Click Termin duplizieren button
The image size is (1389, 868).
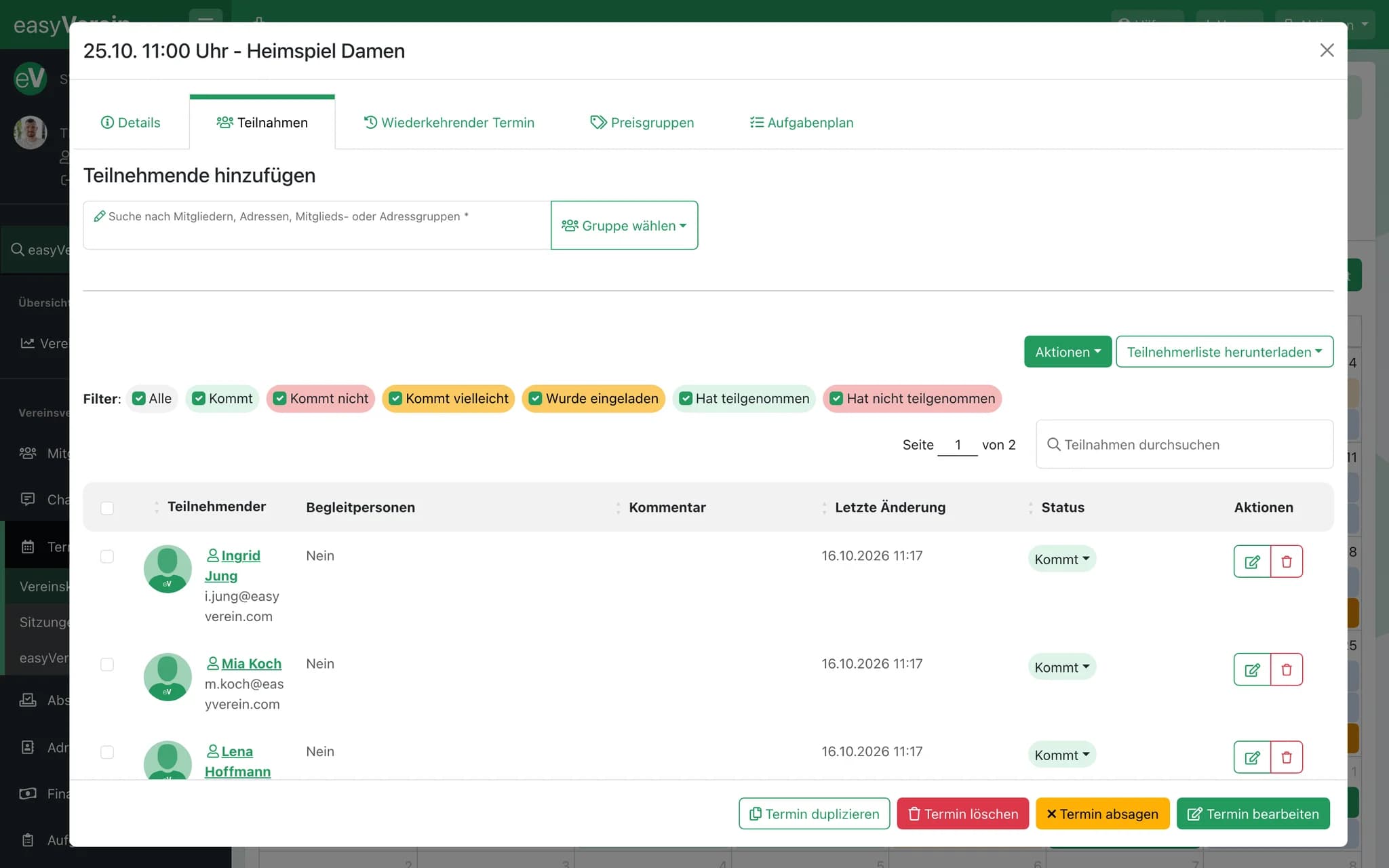pyautogui.click(x=814, y=814)
